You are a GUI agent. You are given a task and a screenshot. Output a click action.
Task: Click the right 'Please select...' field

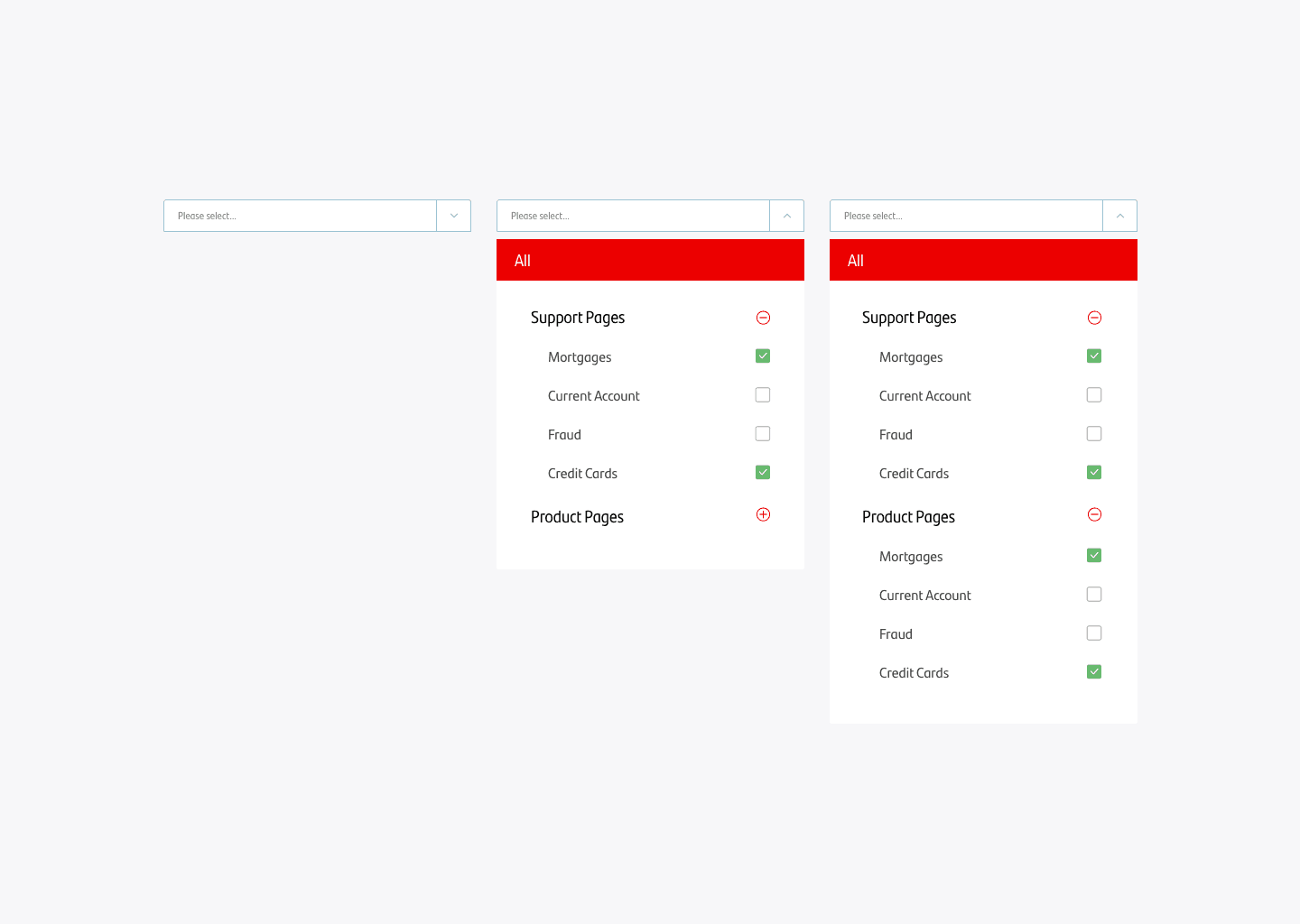[x=966, y=216]
